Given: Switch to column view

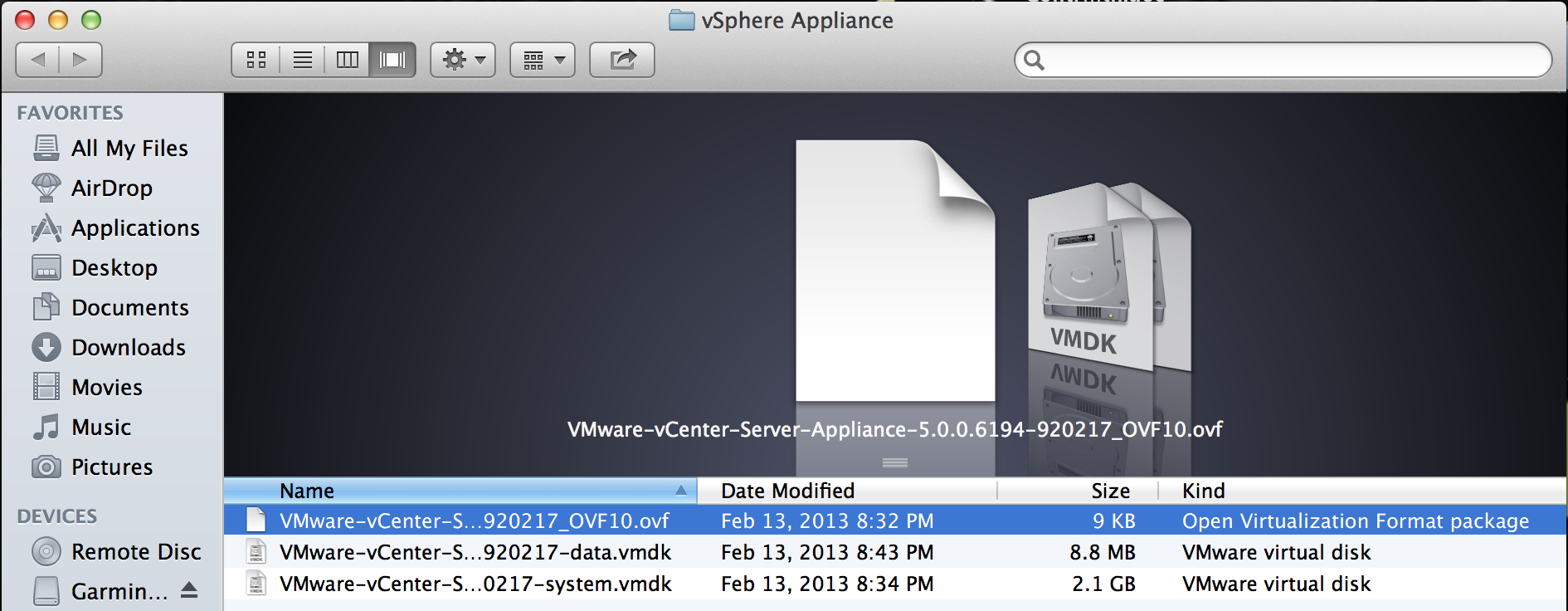Looking at the screenshot, I should (347, 60).
